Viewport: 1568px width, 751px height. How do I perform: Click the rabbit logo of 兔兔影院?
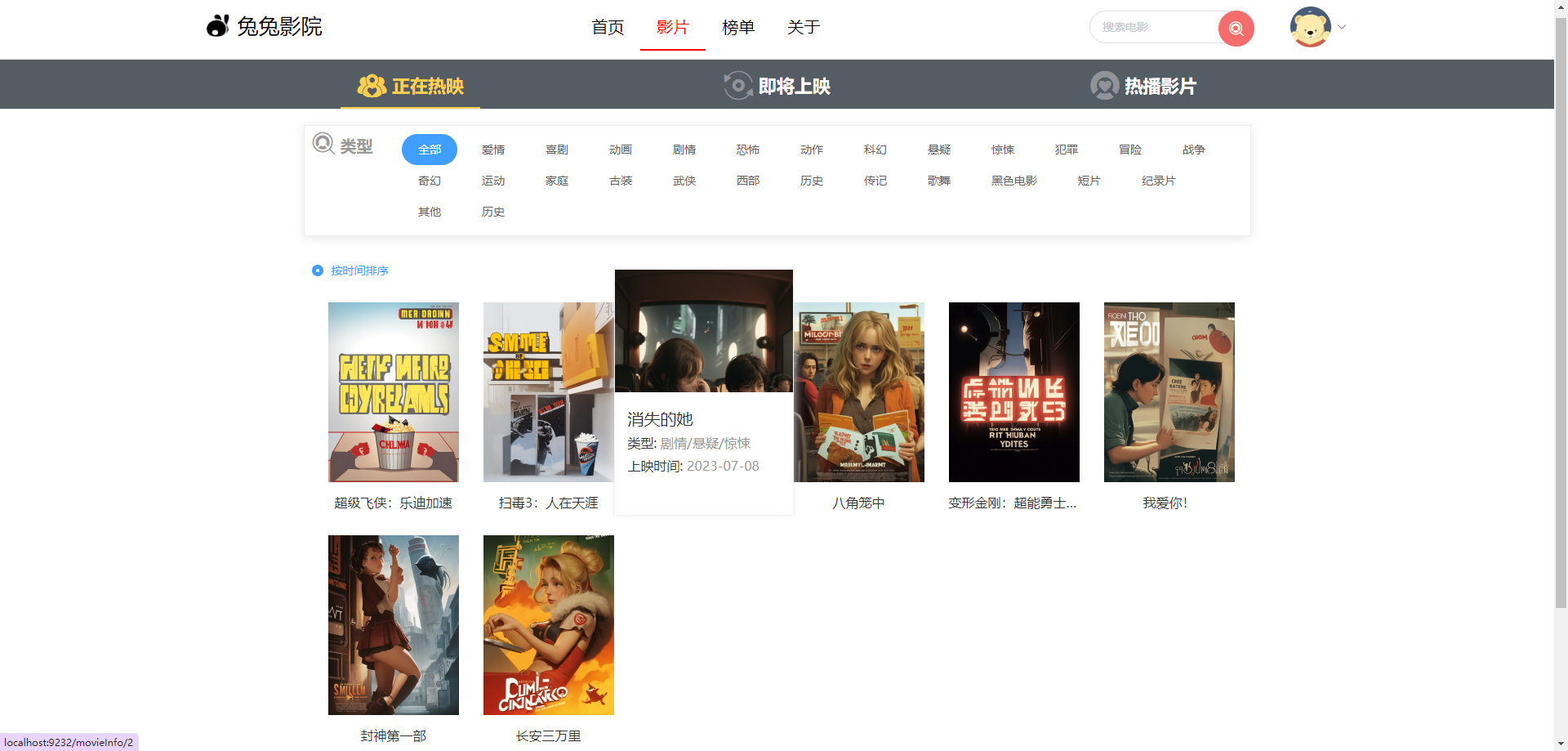[x=217, y=26]
